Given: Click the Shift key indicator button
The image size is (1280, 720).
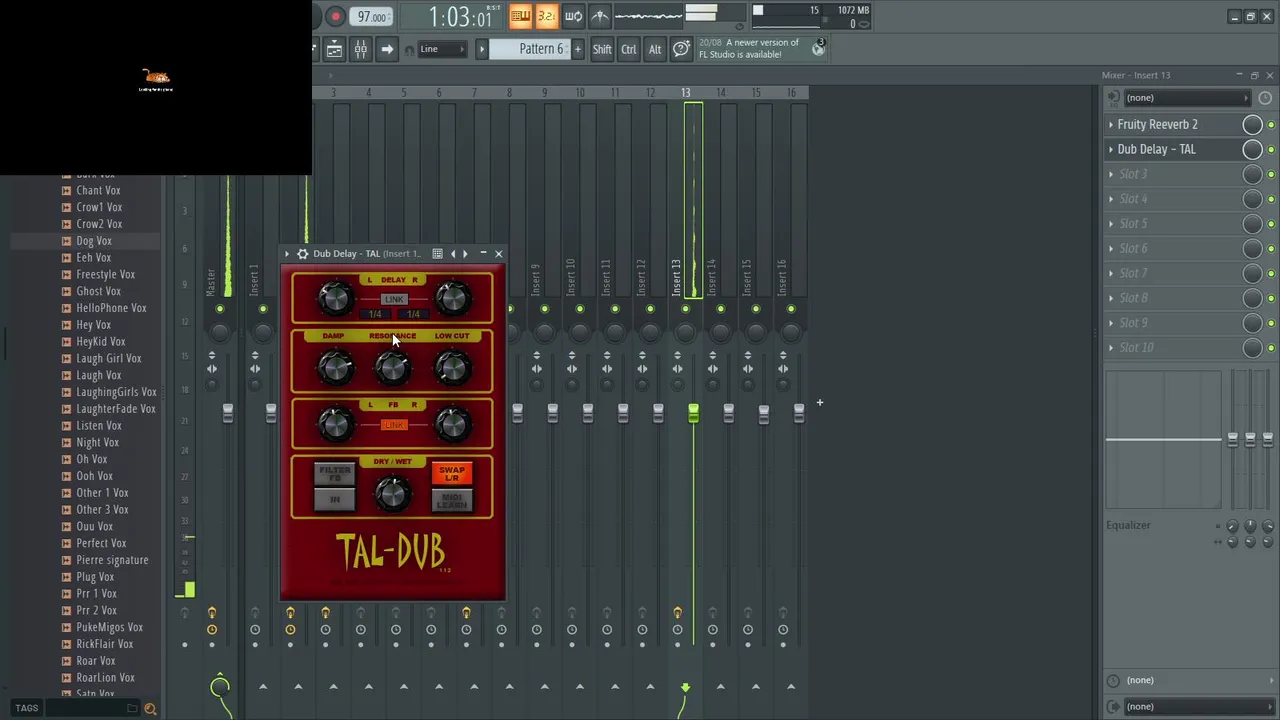Looking at the screenshot, I should 602,49.
